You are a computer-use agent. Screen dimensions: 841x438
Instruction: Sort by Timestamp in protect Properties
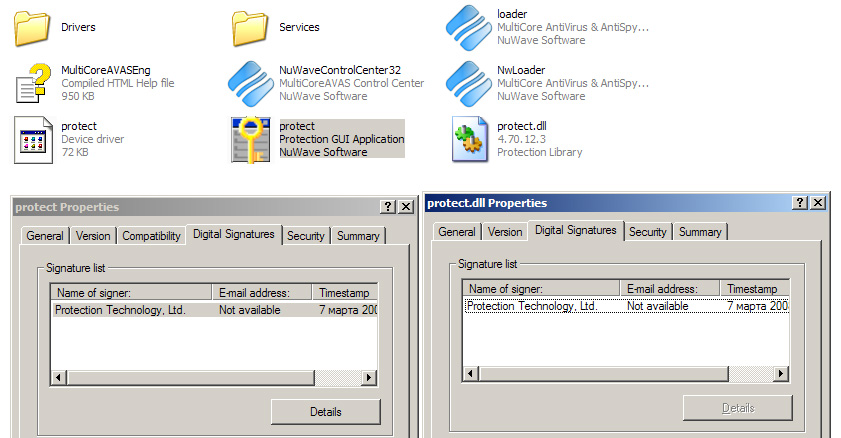coord(345,293)
